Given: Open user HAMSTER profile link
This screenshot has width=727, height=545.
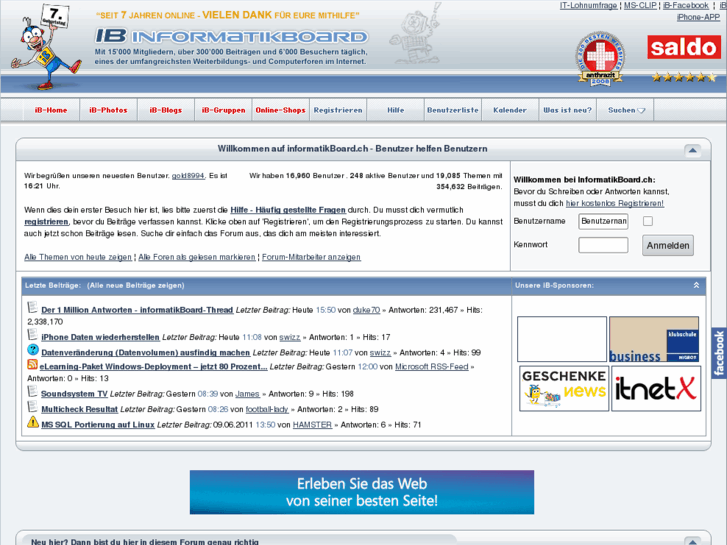Looking at the screenshot, I should [312, 424].
